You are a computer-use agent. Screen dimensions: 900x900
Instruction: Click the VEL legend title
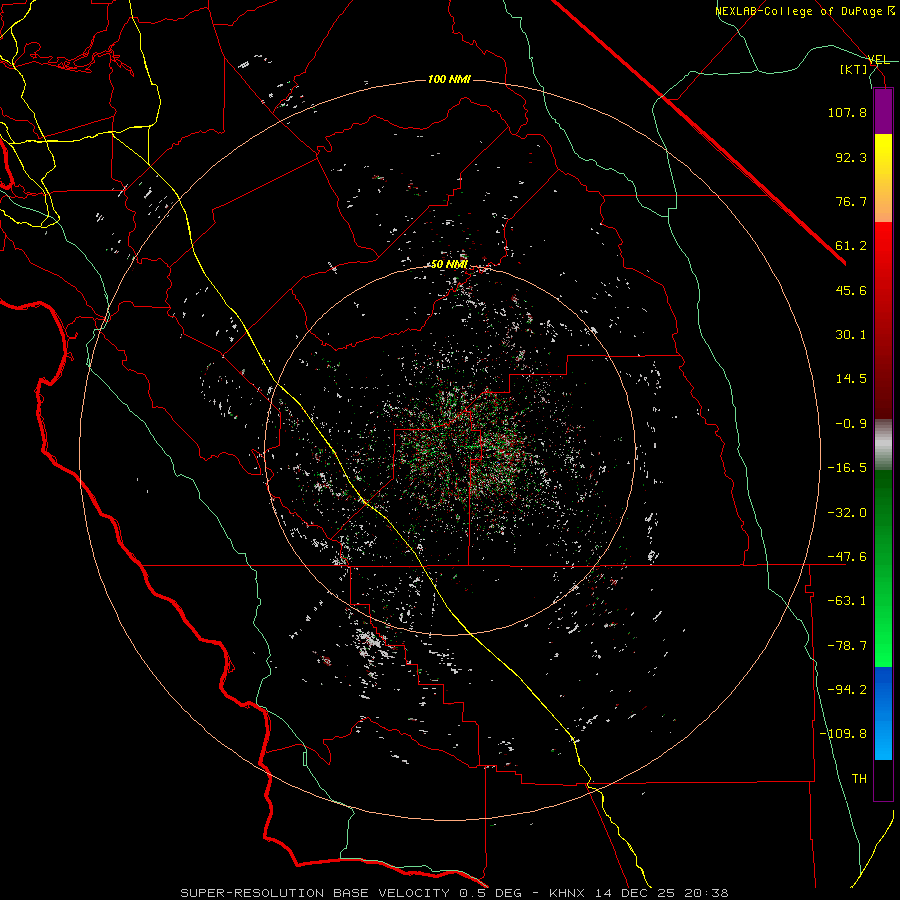pyautogui.click(x=878, y=60)
